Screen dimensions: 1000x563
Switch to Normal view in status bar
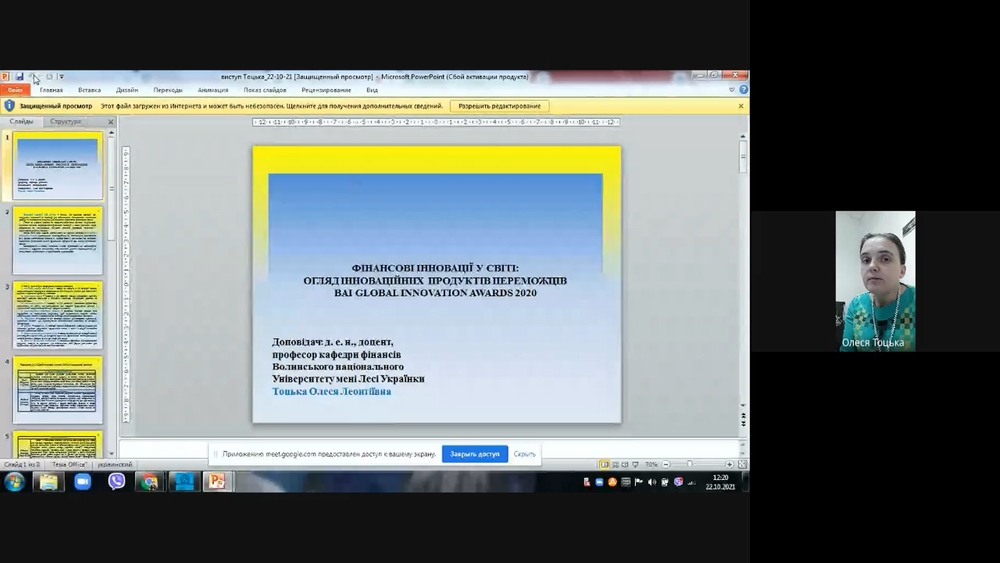(x=604, y=464)
